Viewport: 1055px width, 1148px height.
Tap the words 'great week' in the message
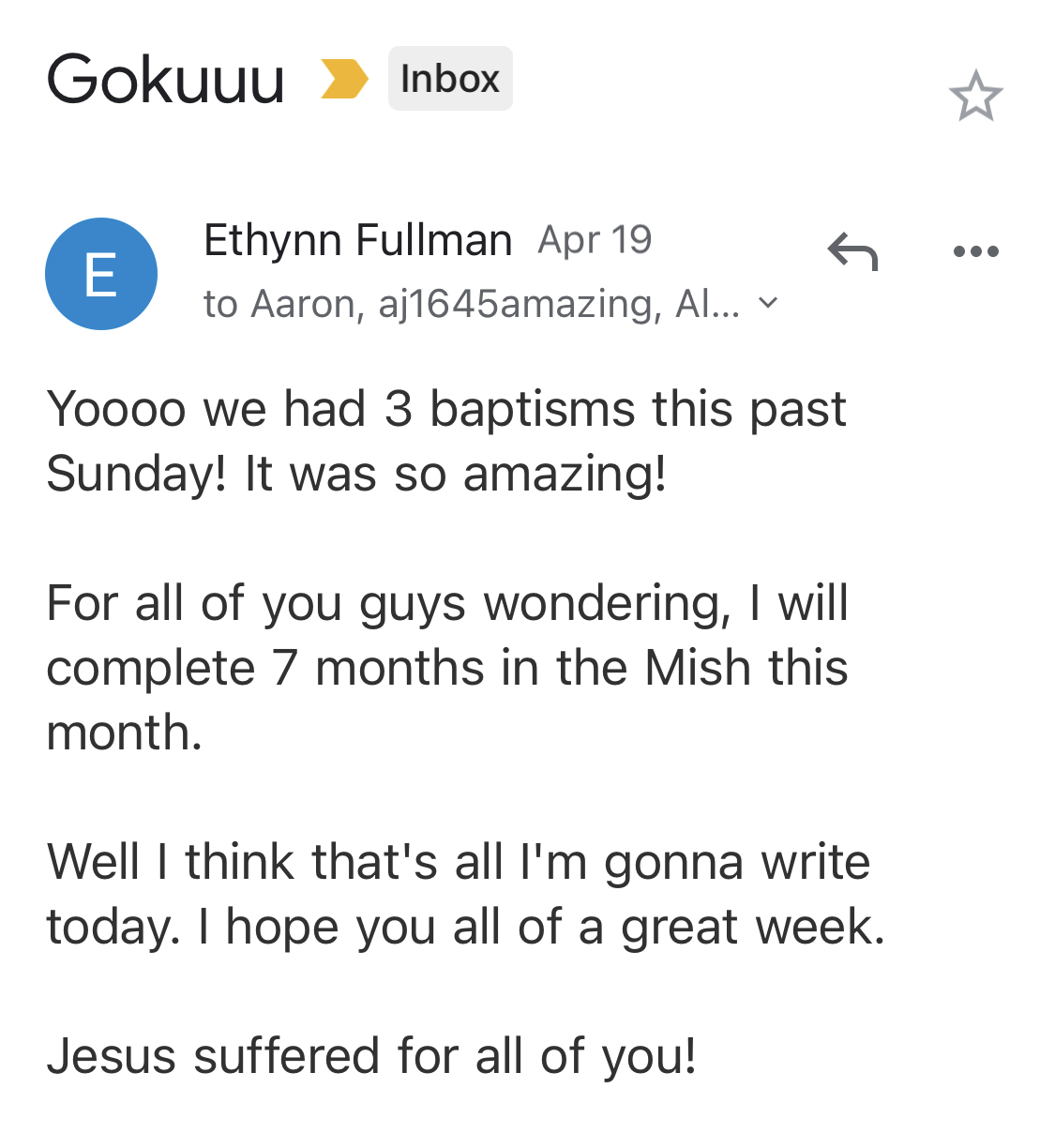[x=750, y=927]
